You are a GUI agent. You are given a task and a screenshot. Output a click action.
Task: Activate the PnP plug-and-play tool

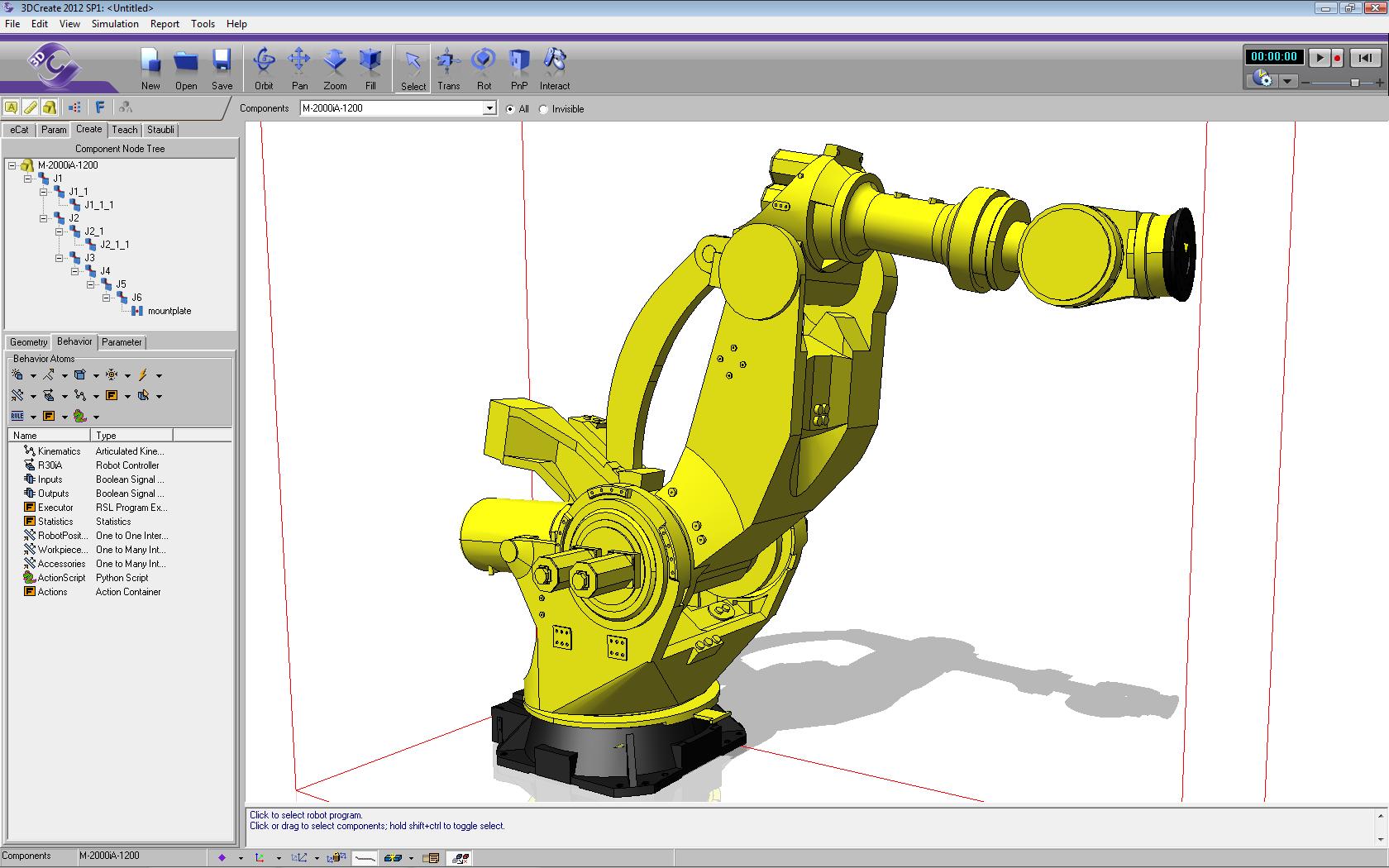pyautogui.click(x=518, y=68)
